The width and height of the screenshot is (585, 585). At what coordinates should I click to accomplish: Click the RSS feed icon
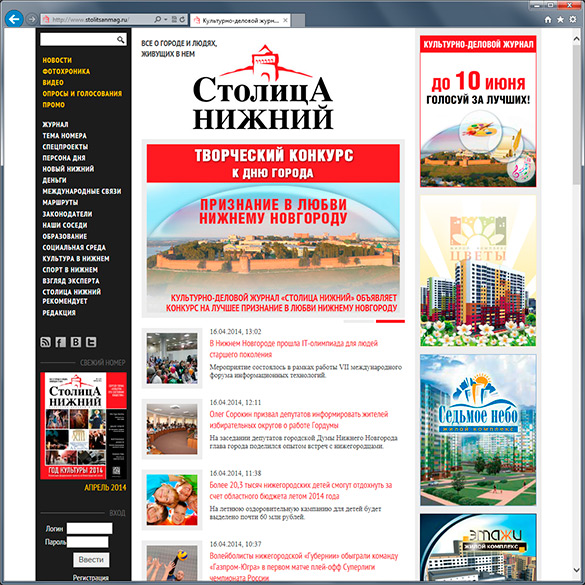pyautogui.click(x=46, y=342)
